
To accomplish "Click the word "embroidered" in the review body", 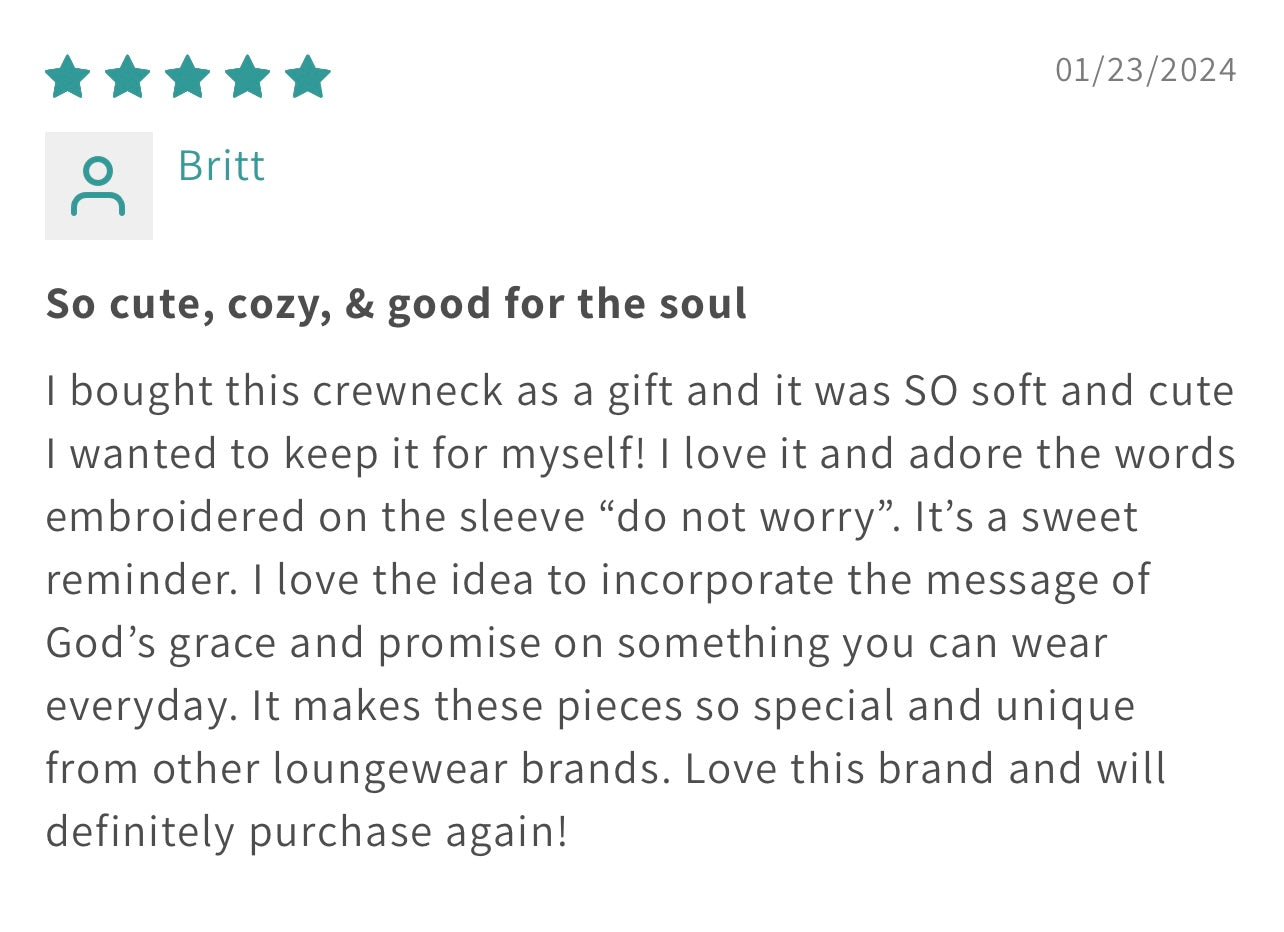I will coord(175,517).
